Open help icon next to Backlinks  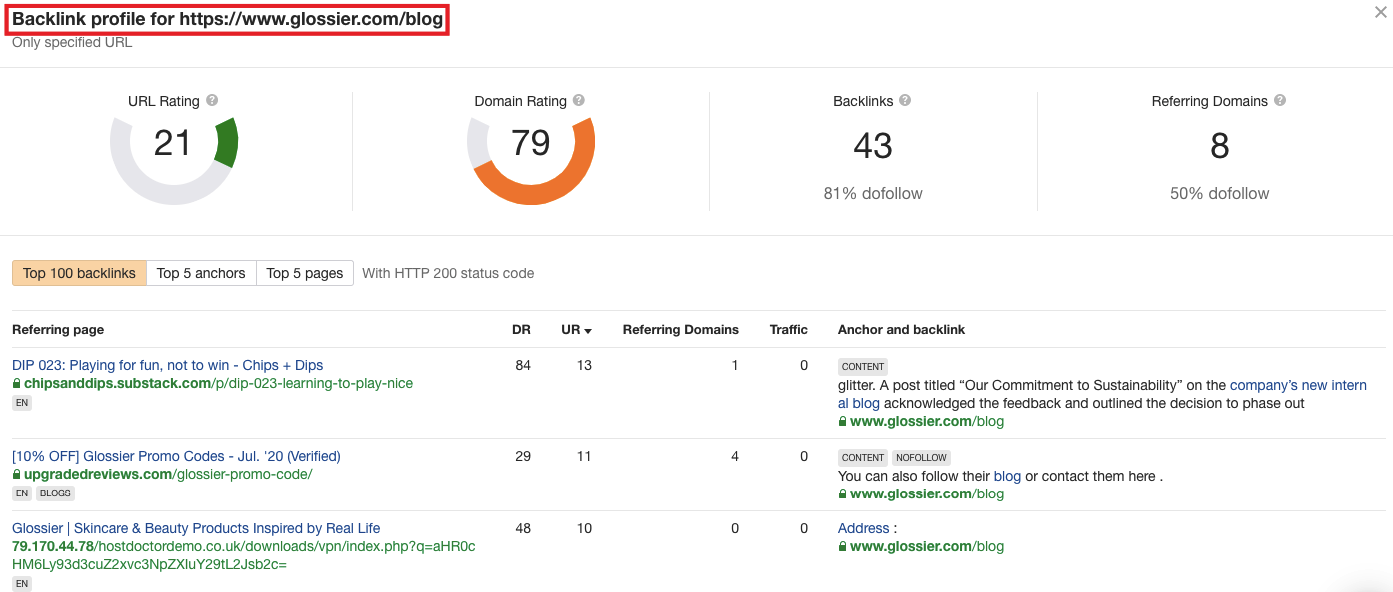point(904,101)
